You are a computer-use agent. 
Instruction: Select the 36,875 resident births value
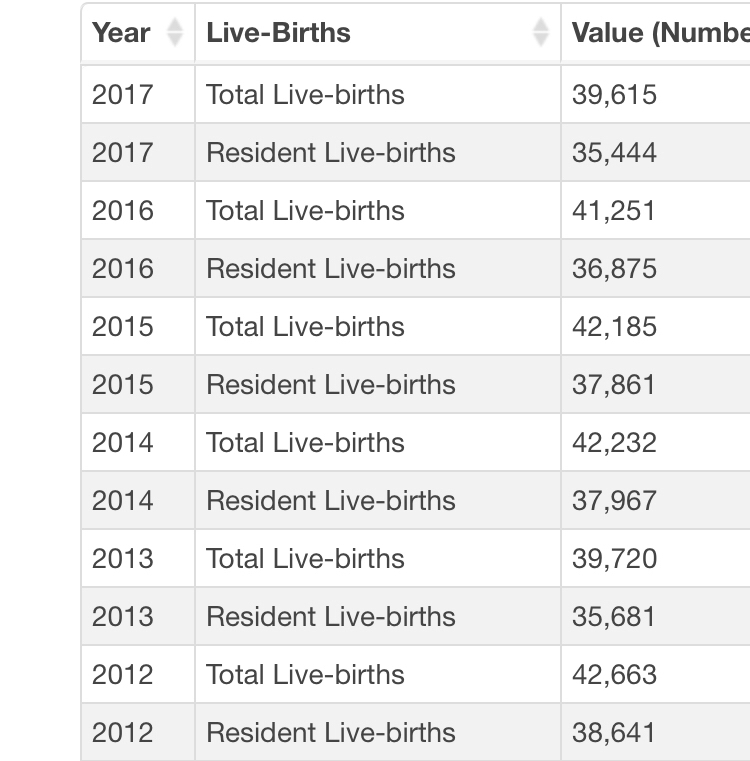coord(614,269)
